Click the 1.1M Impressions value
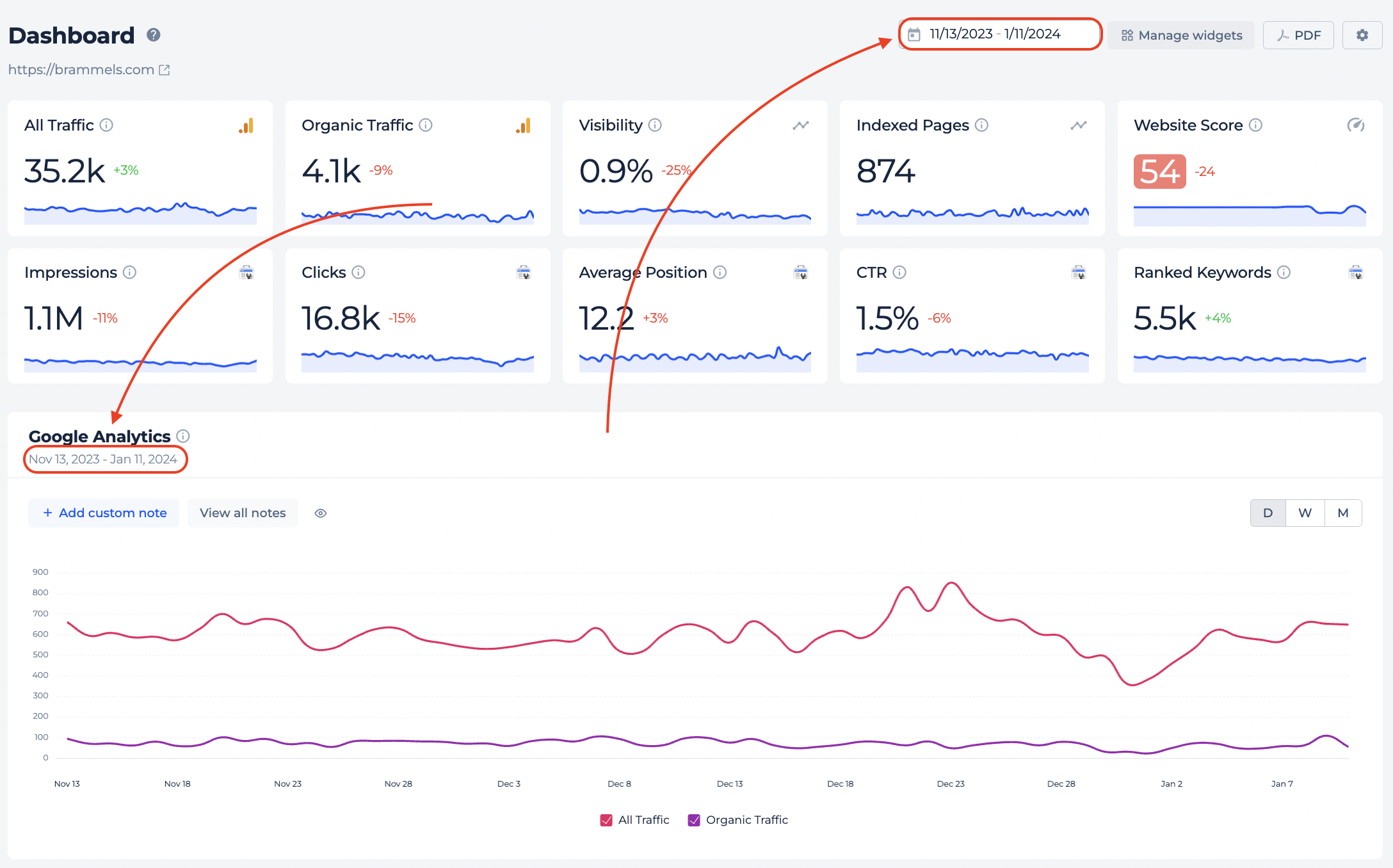1393x868 pixels. [54, 318]
